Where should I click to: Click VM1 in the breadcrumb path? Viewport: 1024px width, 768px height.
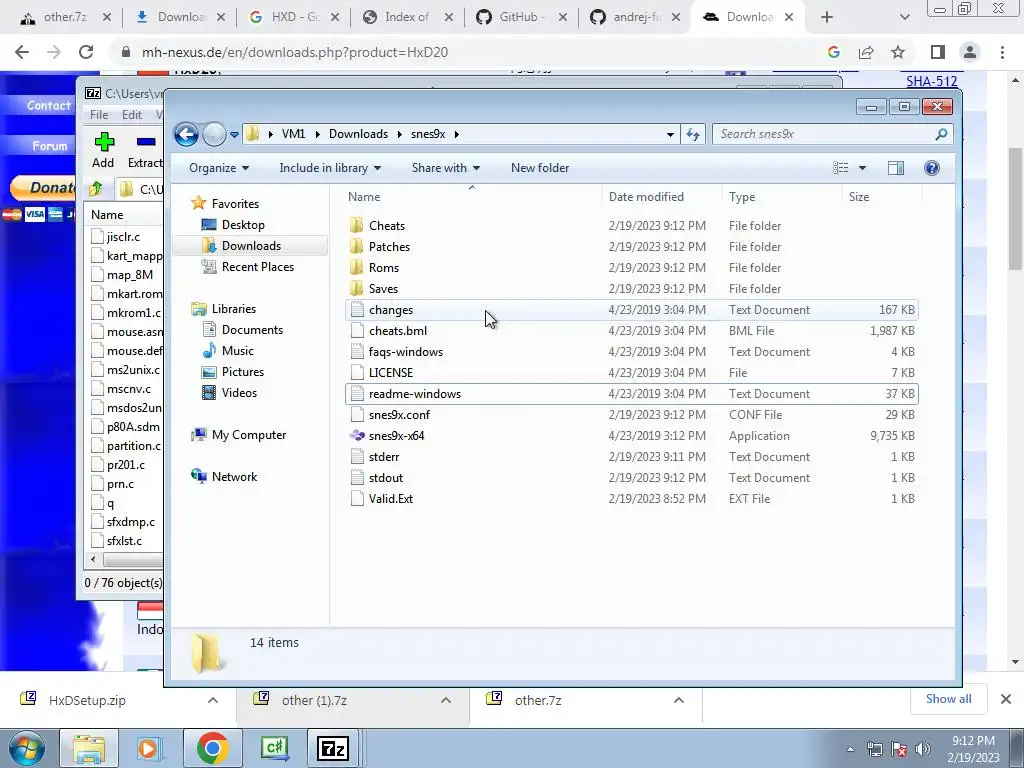(x=293, y=134)
